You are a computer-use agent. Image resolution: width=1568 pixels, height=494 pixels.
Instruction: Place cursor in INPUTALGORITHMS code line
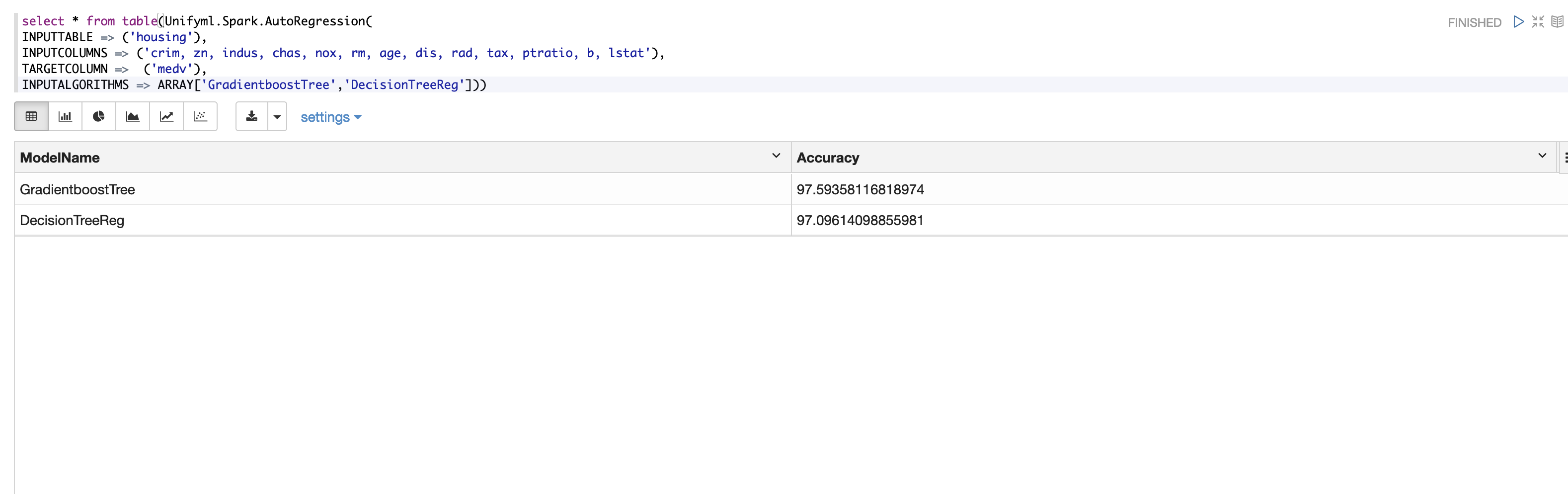coord(254,84)
